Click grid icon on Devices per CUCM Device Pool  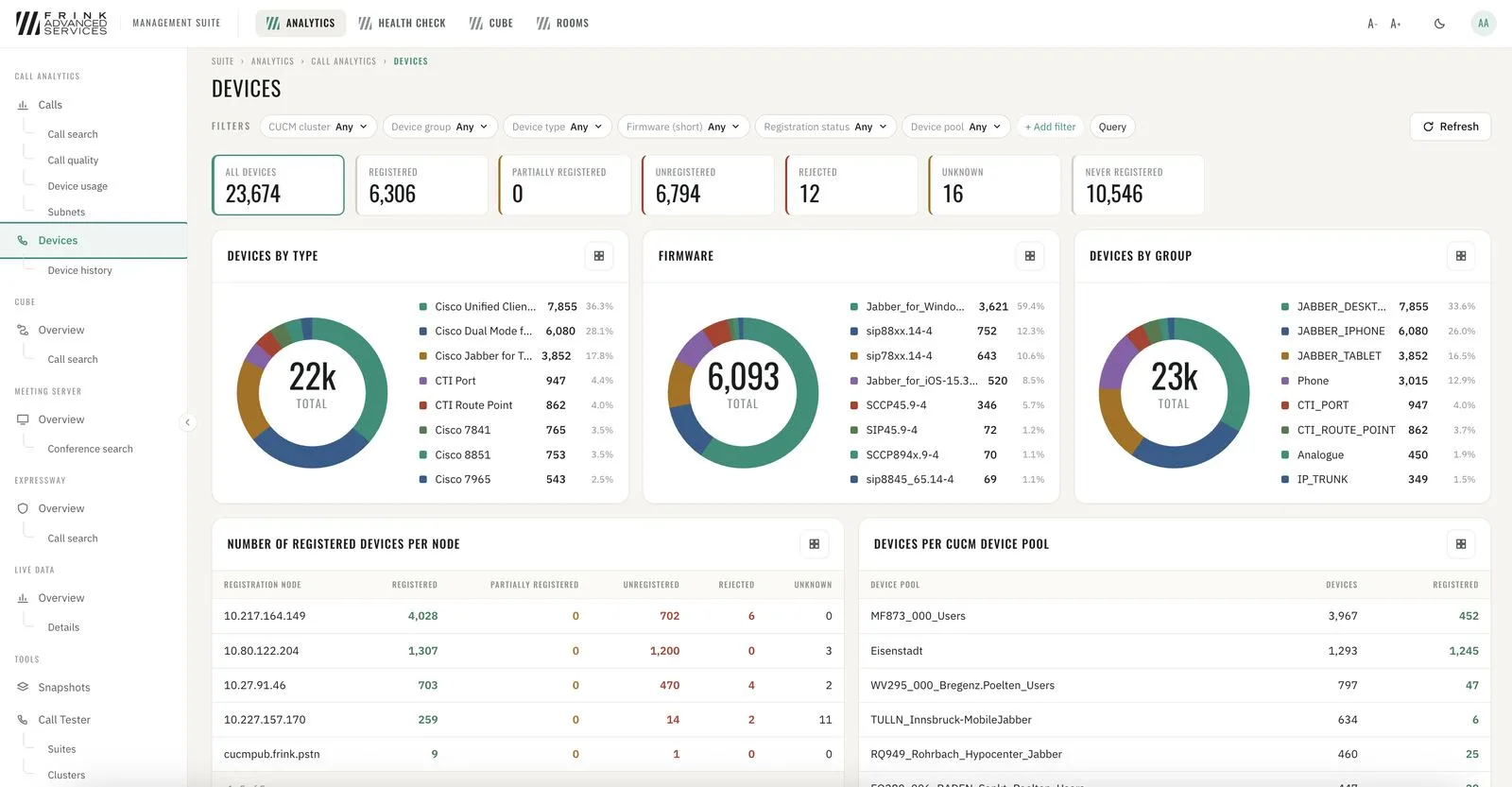pyautogui.click(x=1461, y=544)
